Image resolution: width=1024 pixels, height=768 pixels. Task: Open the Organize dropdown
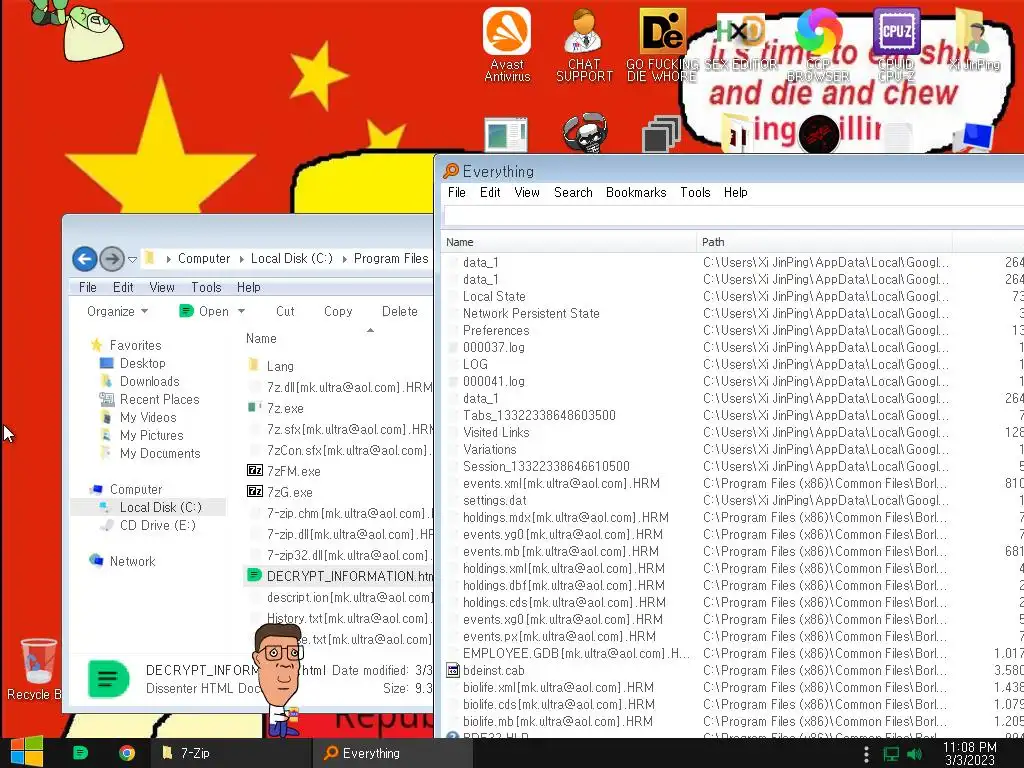click(x=118, y=312)
